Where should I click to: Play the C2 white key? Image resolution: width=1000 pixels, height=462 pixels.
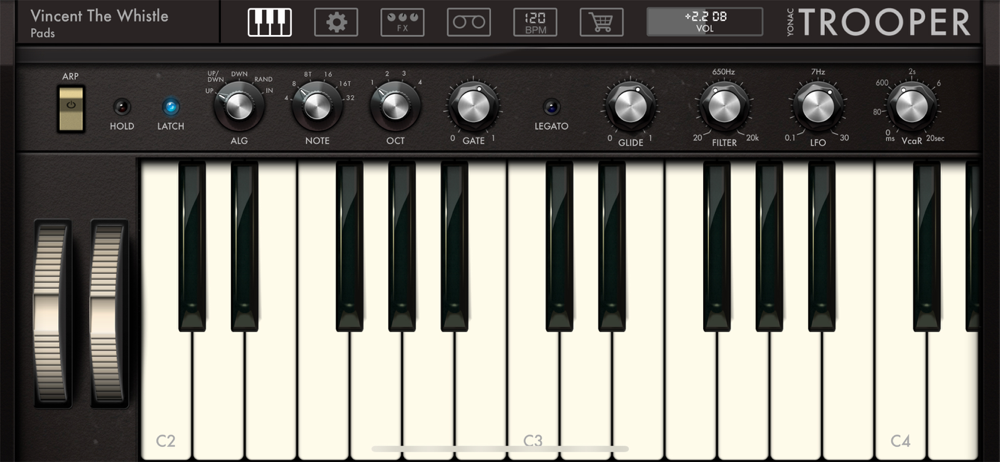[165, 396]
